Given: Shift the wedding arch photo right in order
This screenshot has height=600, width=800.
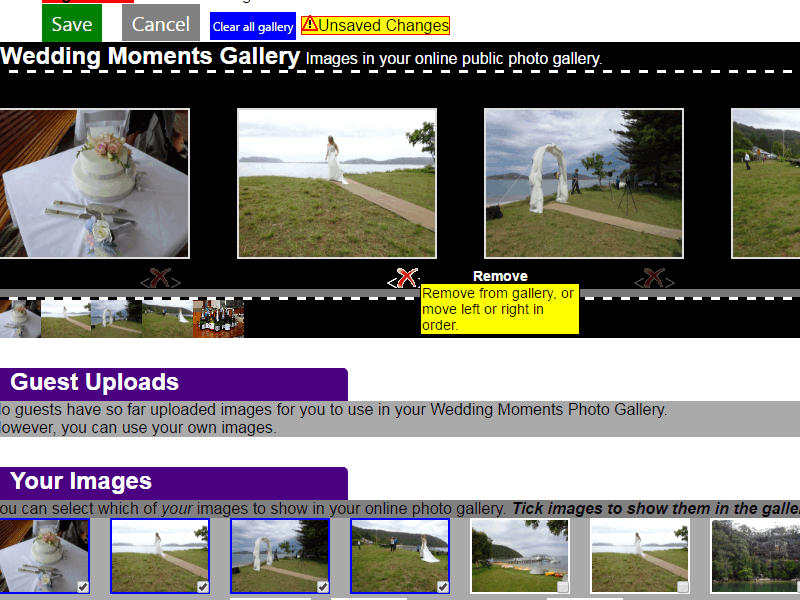Looking at the screenshot, I should tap(669, 282).
